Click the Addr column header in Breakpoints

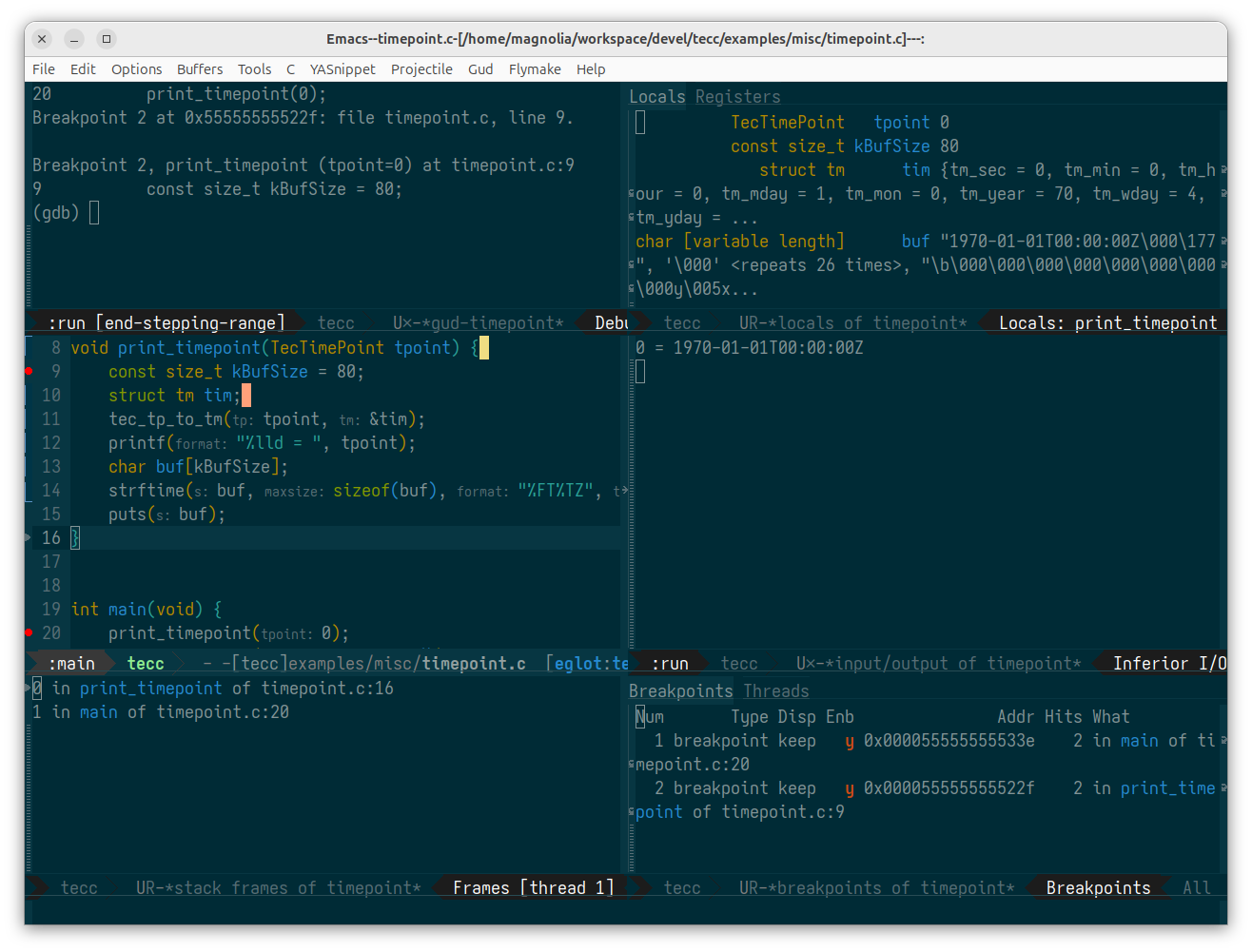1015,717
